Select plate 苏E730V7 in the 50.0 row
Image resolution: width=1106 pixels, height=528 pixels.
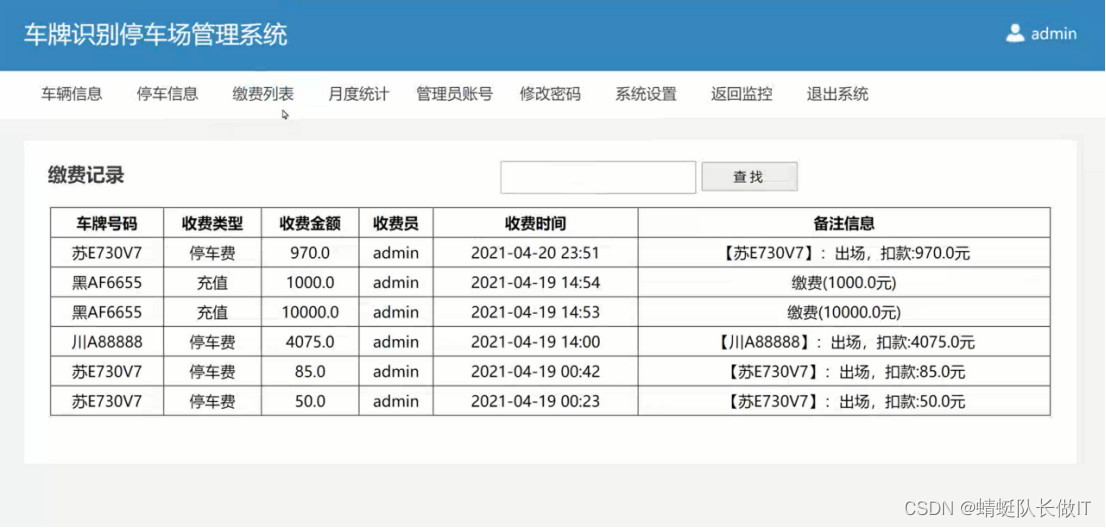(x=107, y=401)
